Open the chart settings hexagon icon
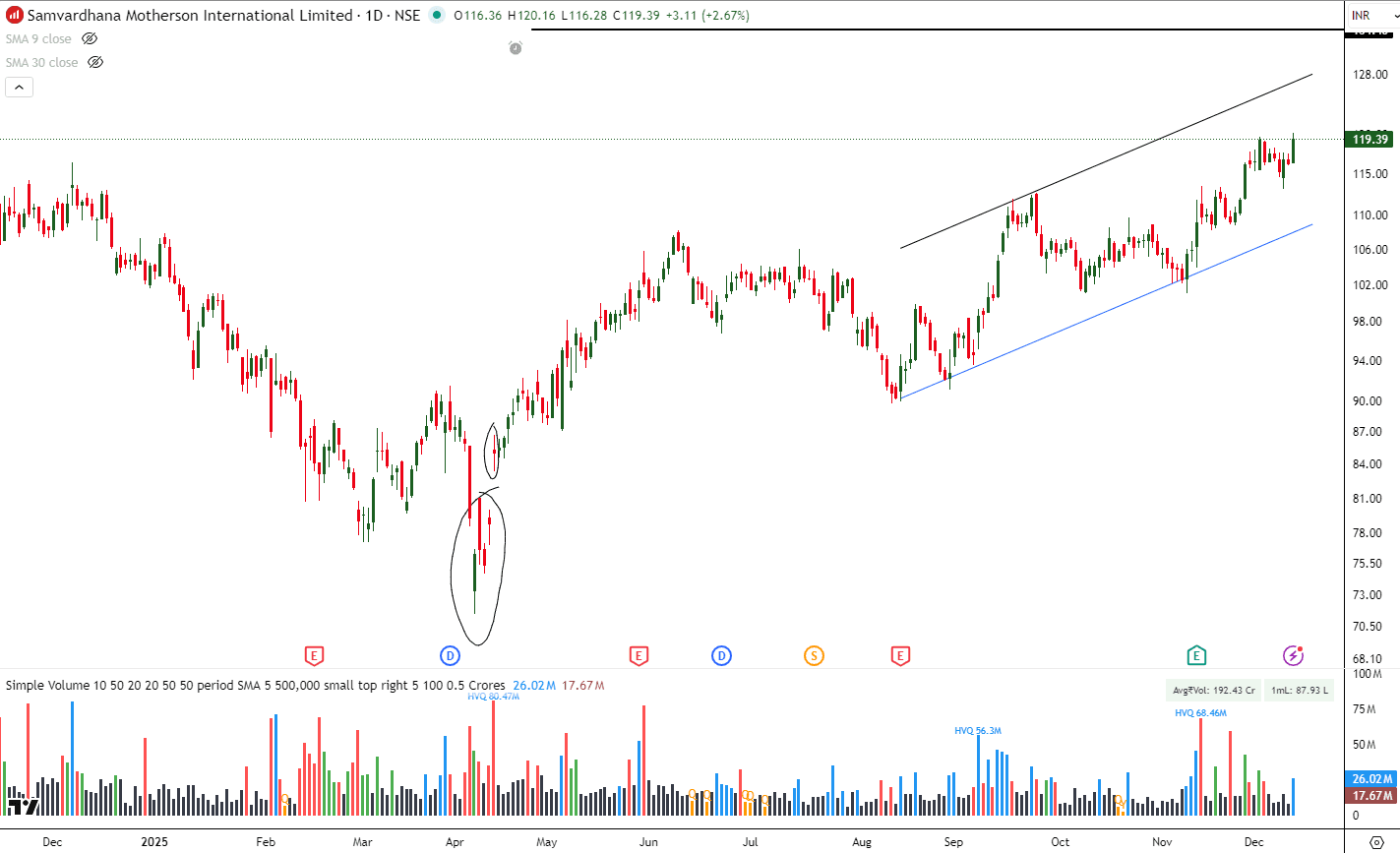Viewport: 1400px width, 853px height. click(x=1375, y=843)
